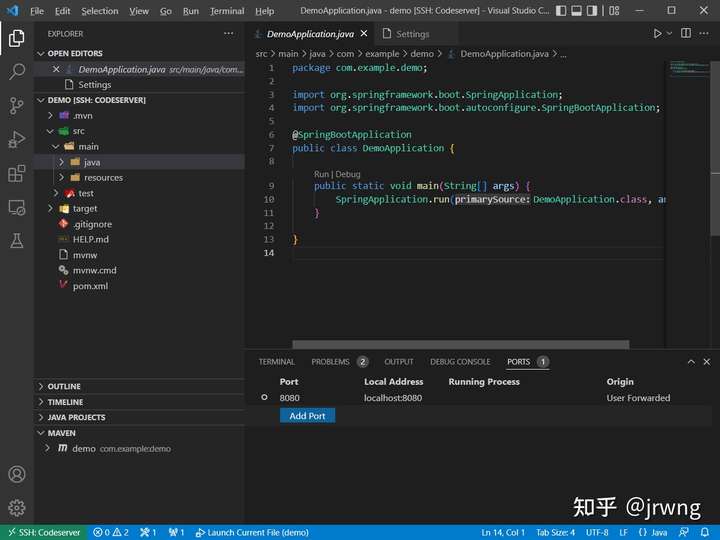Image resolution: width=720 pixels, height=540 pixels.
Task: Open pom.xml in the explorer
Action: [x=90, y=286]
